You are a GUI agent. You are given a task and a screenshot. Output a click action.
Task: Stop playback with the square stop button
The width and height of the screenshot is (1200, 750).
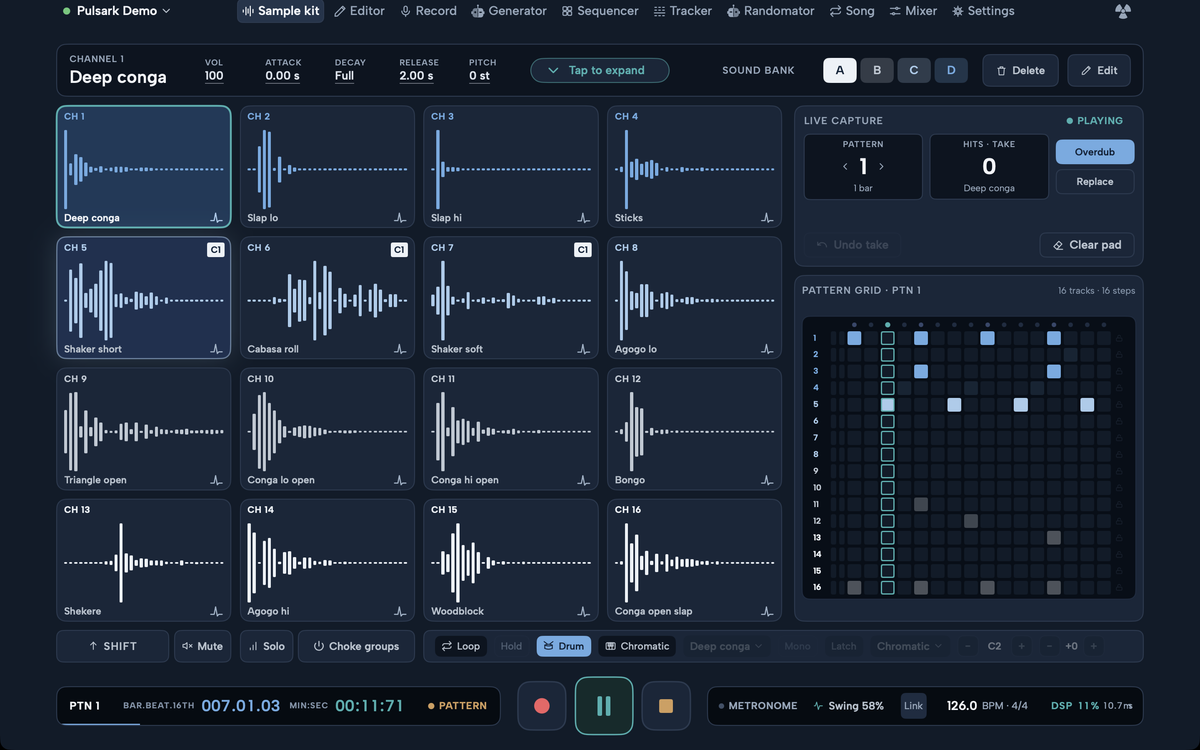(666, 706)
